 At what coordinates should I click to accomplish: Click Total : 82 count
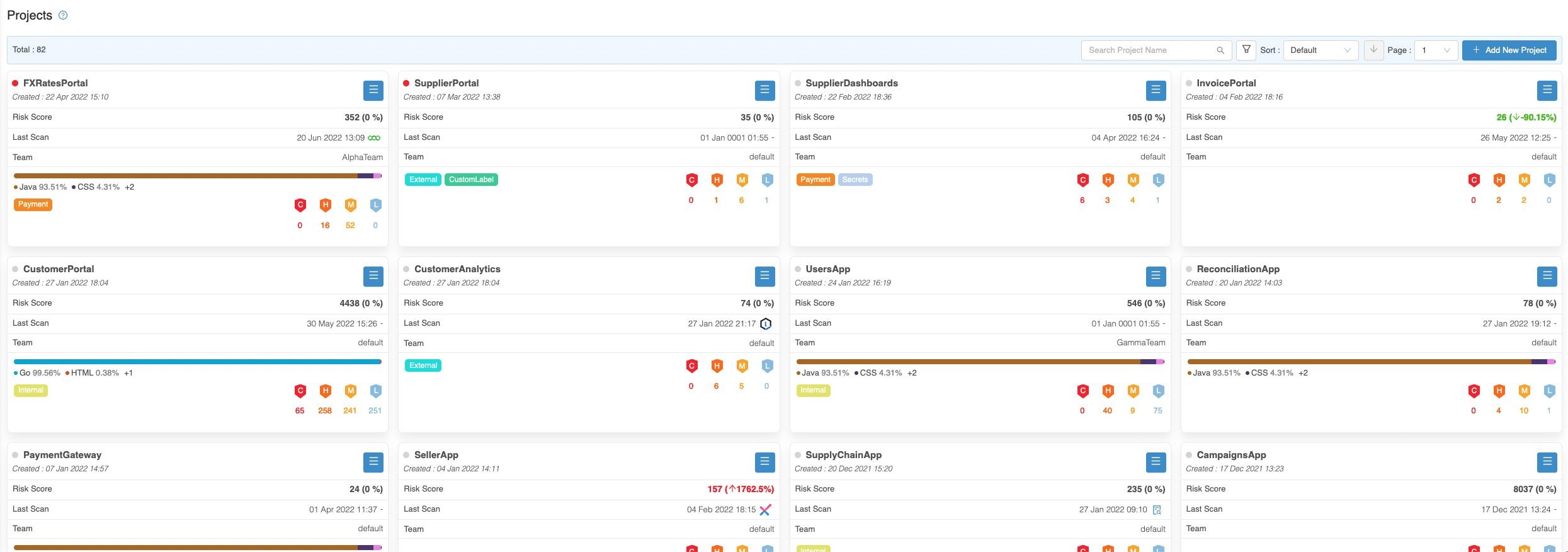29,50
